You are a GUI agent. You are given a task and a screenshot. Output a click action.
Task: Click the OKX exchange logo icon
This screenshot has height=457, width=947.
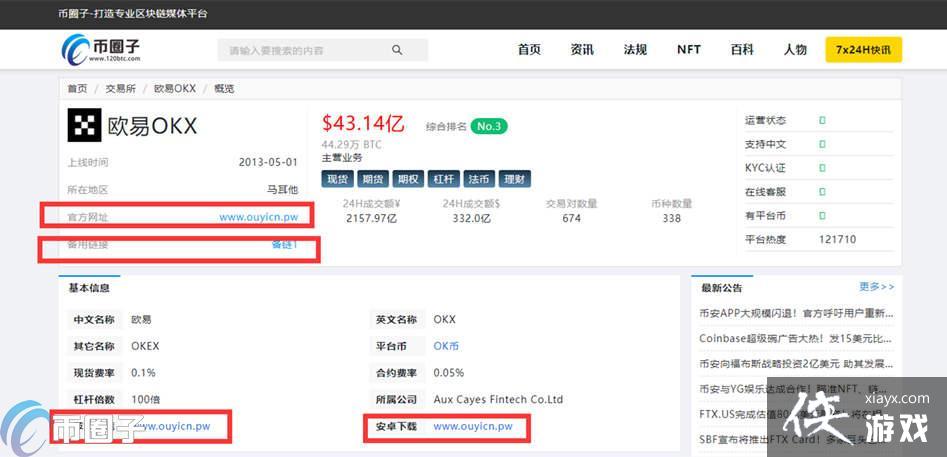84,125
